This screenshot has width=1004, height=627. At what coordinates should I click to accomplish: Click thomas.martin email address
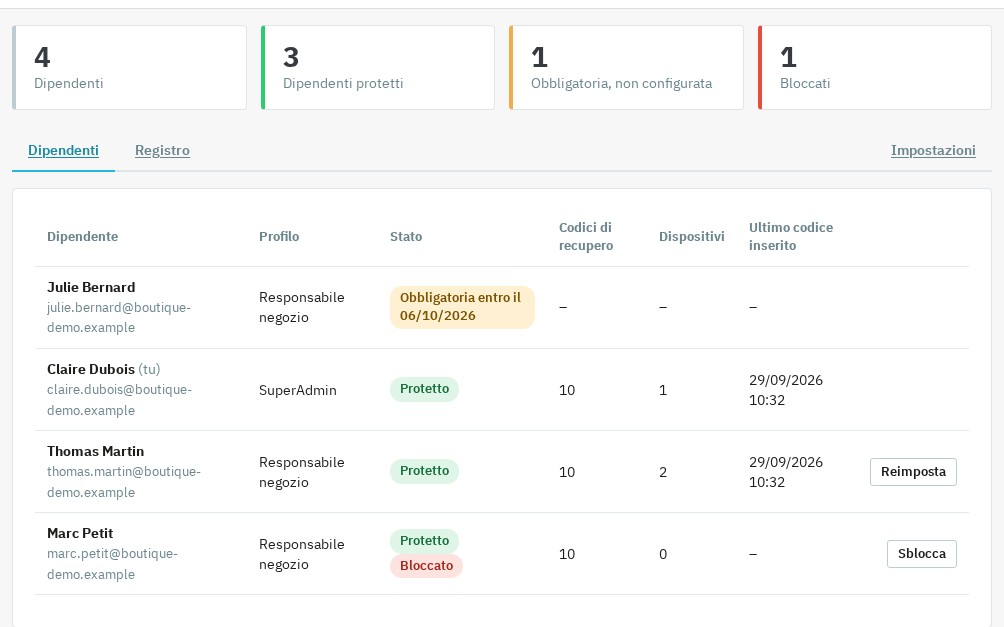click(x=124, y=482)
